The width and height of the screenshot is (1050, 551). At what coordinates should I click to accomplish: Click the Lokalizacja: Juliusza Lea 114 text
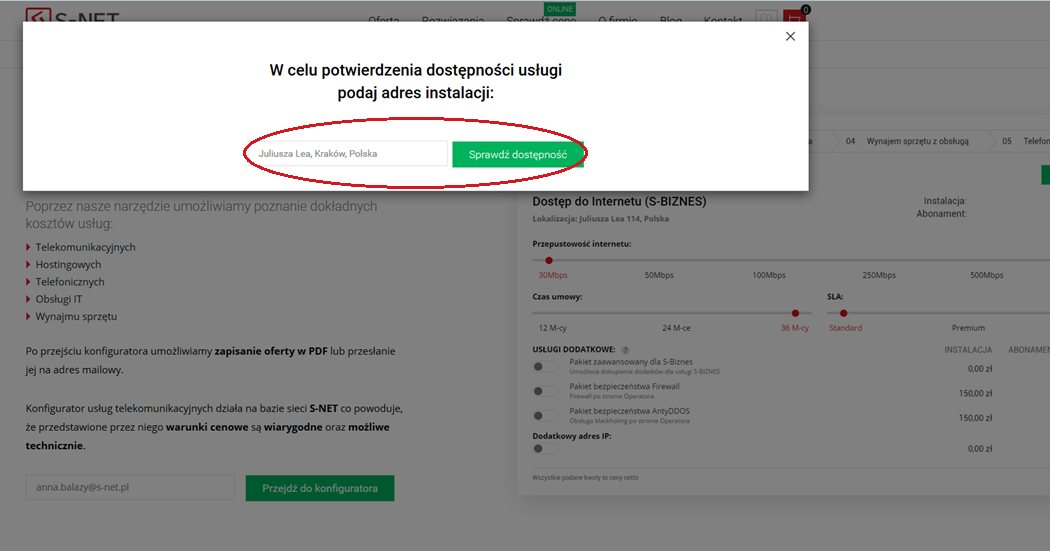tap(601, 219)
